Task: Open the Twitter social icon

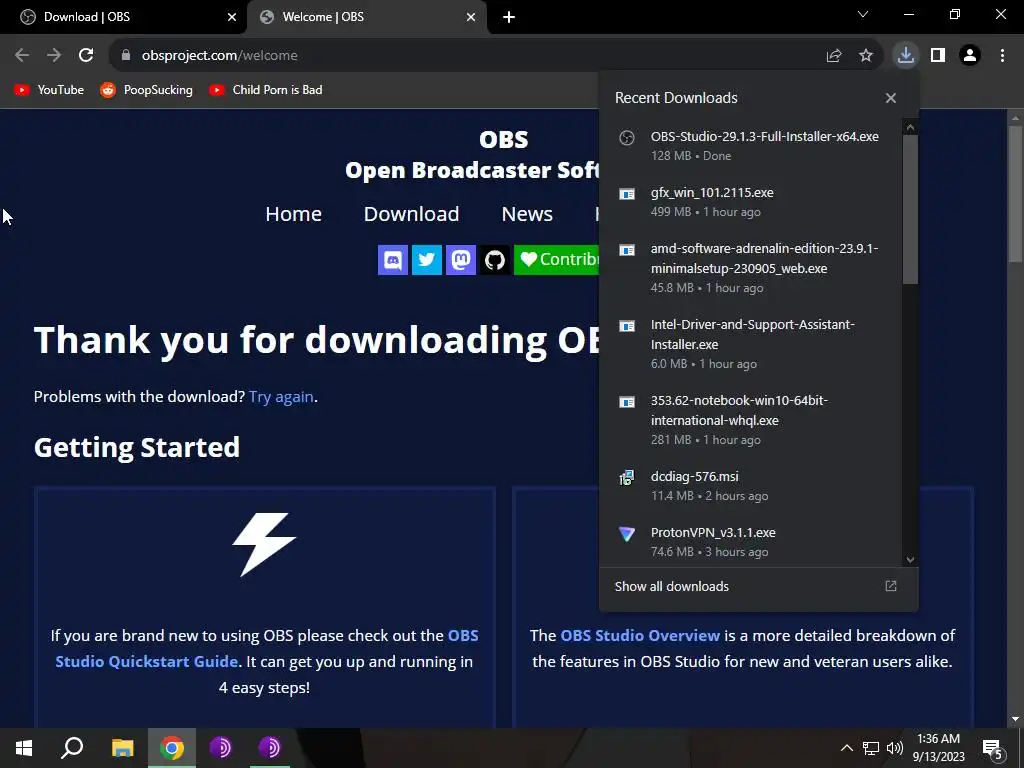Action: [x=427, y=260]
